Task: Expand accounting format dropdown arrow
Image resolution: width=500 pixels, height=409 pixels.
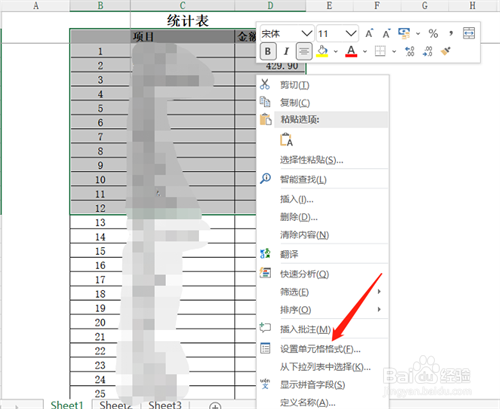Action: tap(418, 34)
